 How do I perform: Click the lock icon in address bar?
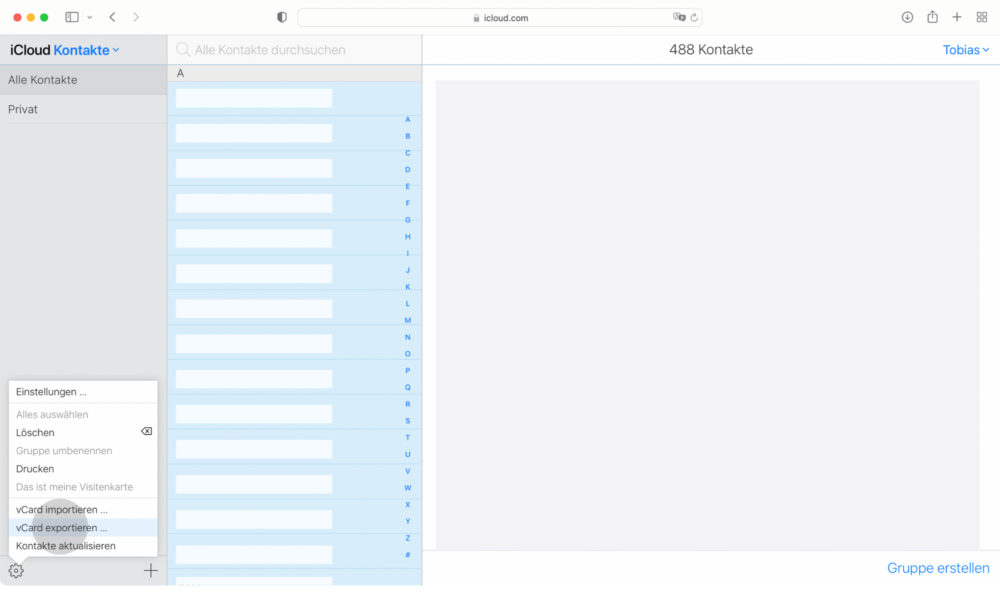click(x=476, y=18)
